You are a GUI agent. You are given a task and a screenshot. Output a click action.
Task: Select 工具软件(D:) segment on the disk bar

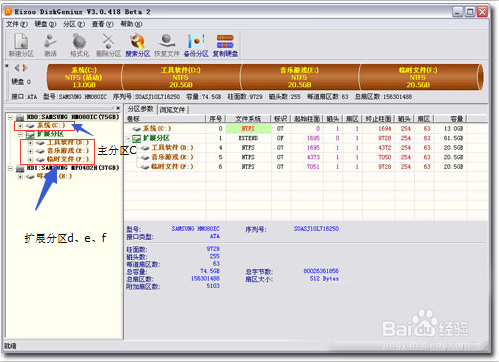coord(181,77)
